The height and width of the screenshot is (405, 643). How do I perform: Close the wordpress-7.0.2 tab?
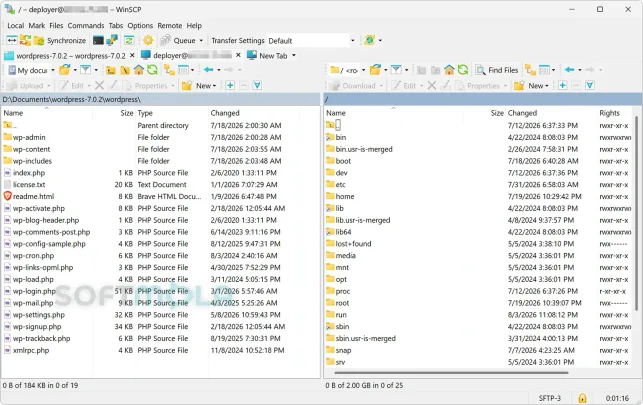tap(132, 55)
